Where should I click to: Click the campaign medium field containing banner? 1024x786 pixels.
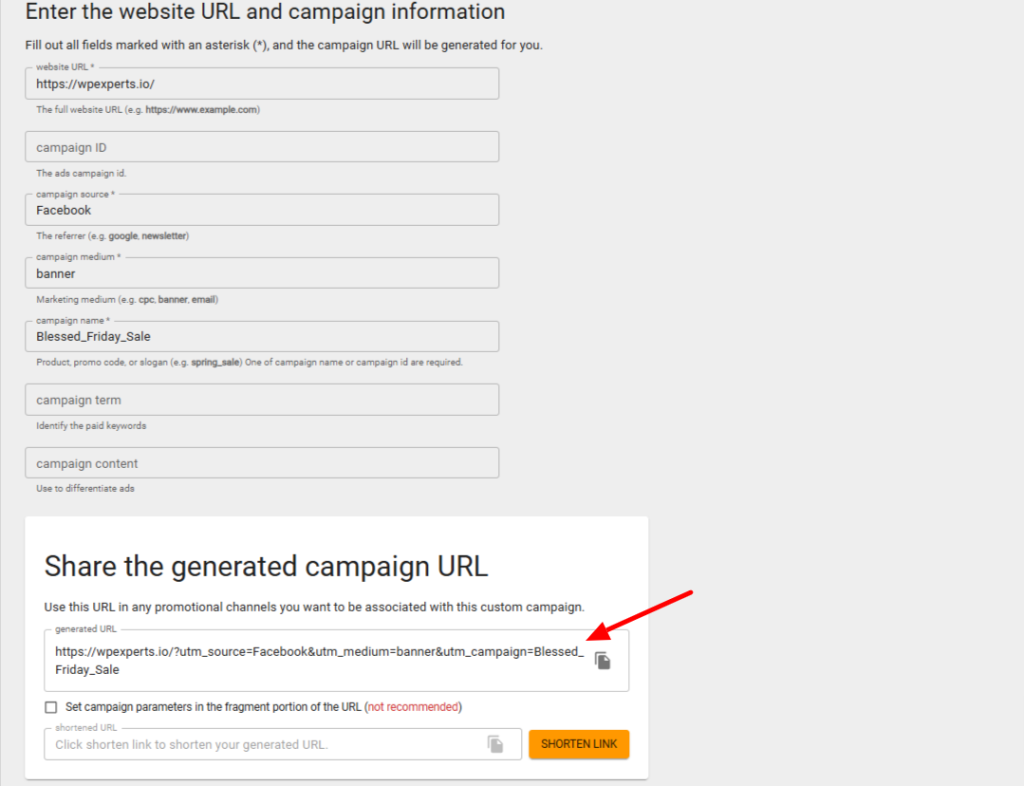click(260, 273)
